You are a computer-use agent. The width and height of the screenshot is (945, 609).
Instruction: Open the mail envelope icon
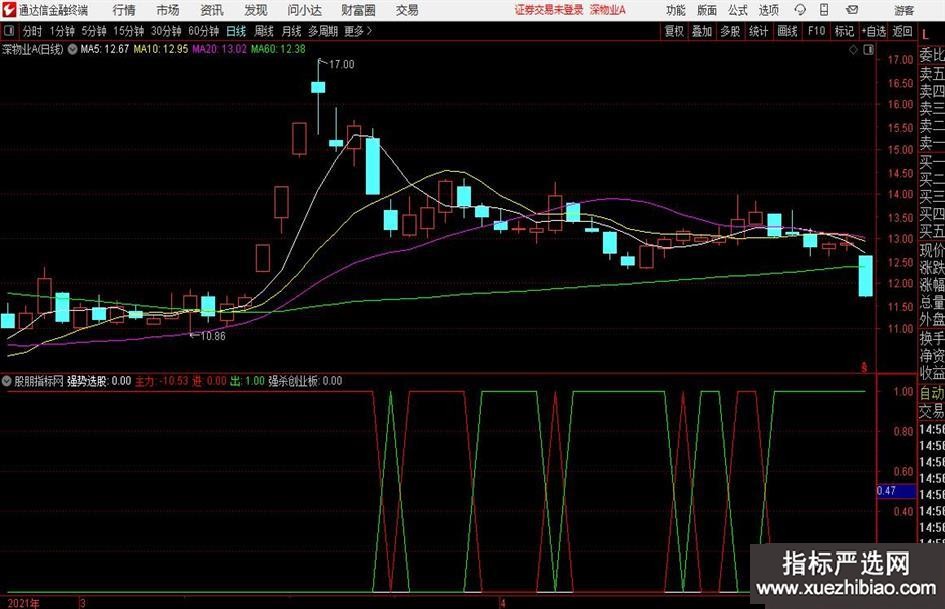852,10
